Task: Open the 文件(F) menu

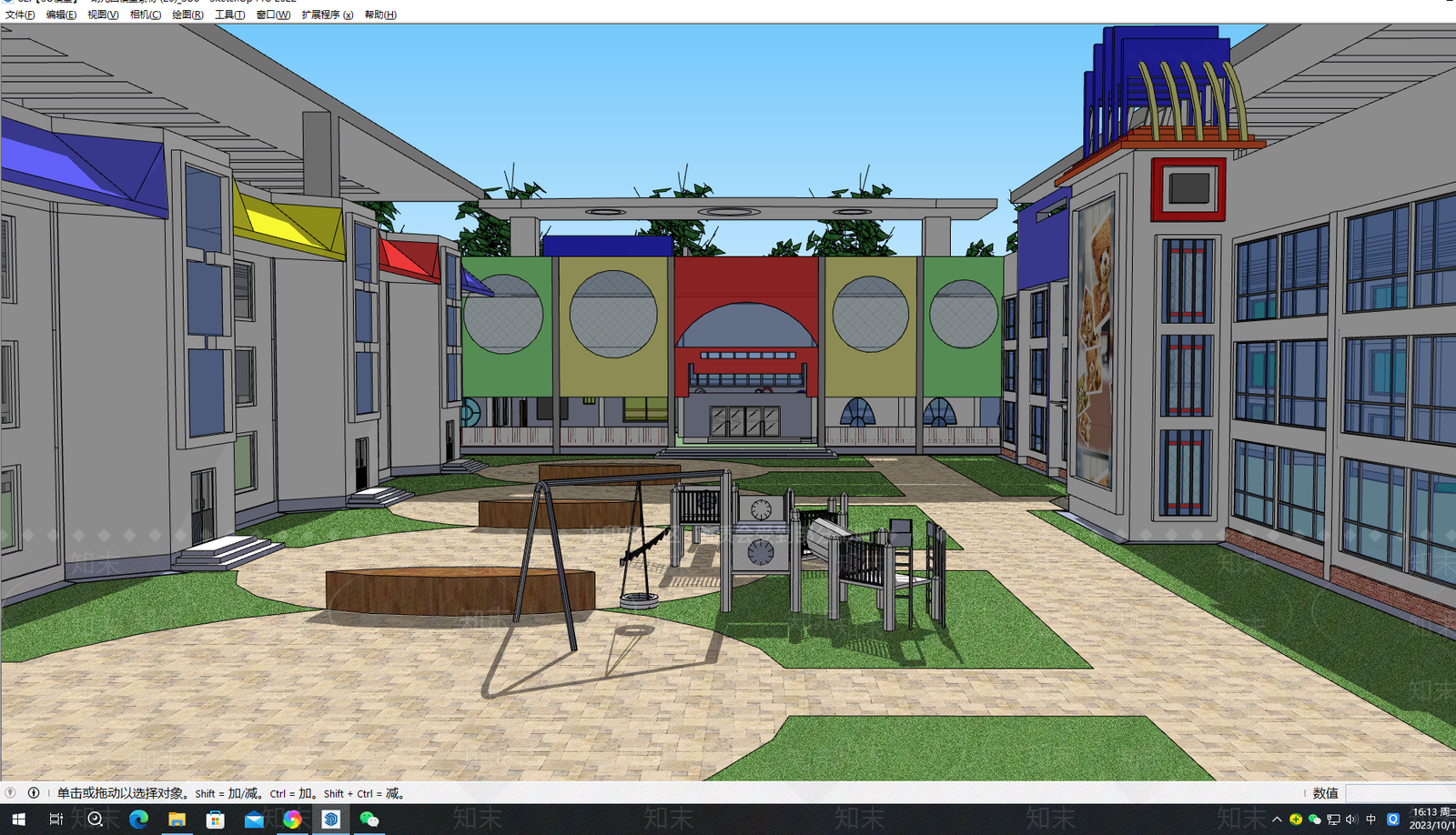Action: click(x=20, y=15)
